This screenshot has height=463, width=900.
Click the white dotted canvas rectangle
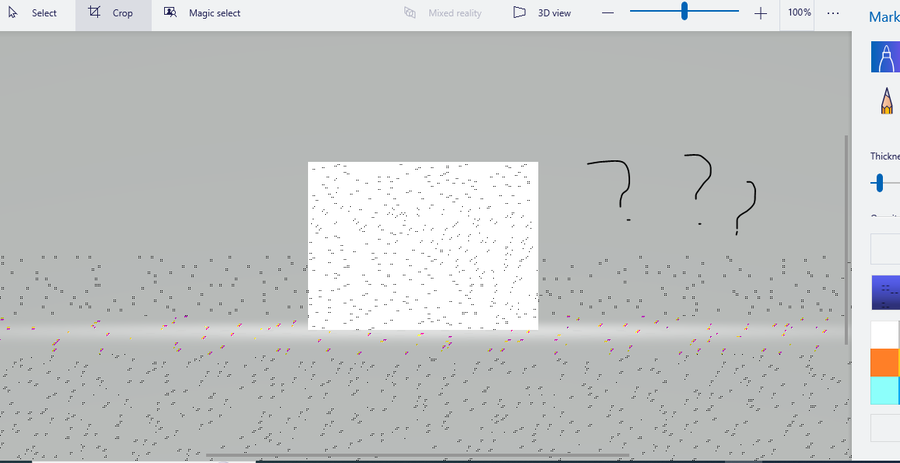(x=423, y=246)
